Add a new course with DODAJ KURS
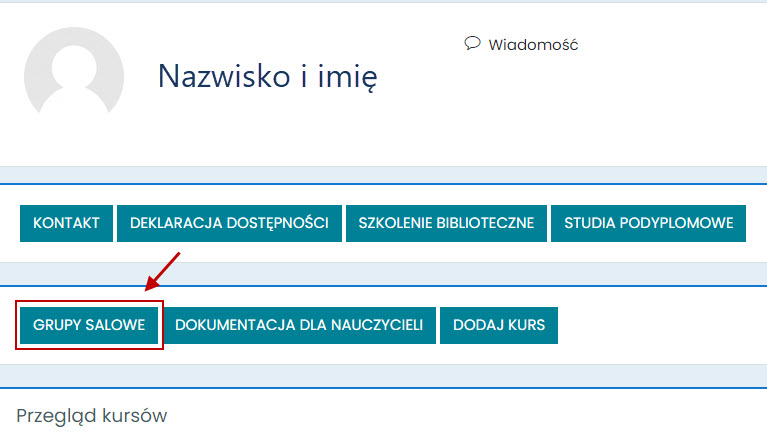The image size is (767, 440). click(x=499, y=325)
